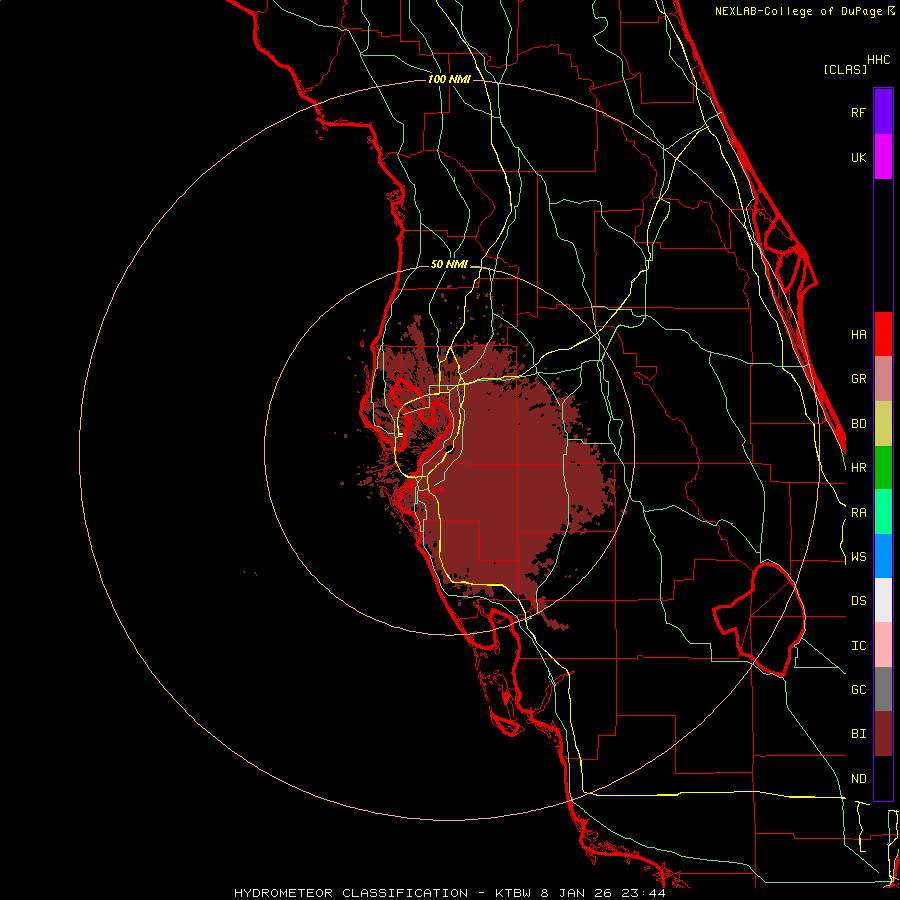Viewport: 900px width, 900px height.
Task: Click the UK legend label
Action: [x=858, y=157]
